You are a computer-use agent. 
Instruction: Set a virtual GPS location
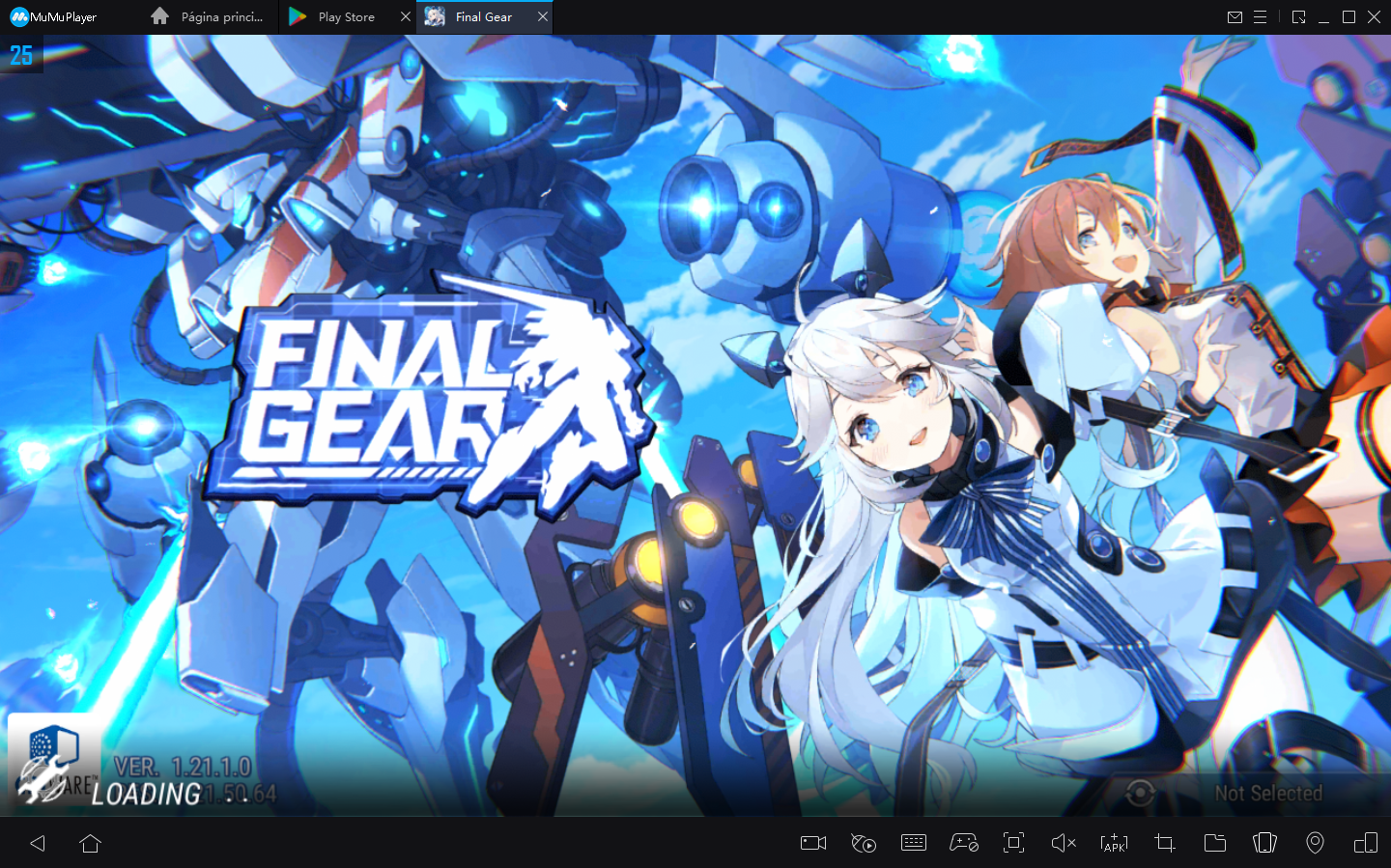[x=1315, y=843]
